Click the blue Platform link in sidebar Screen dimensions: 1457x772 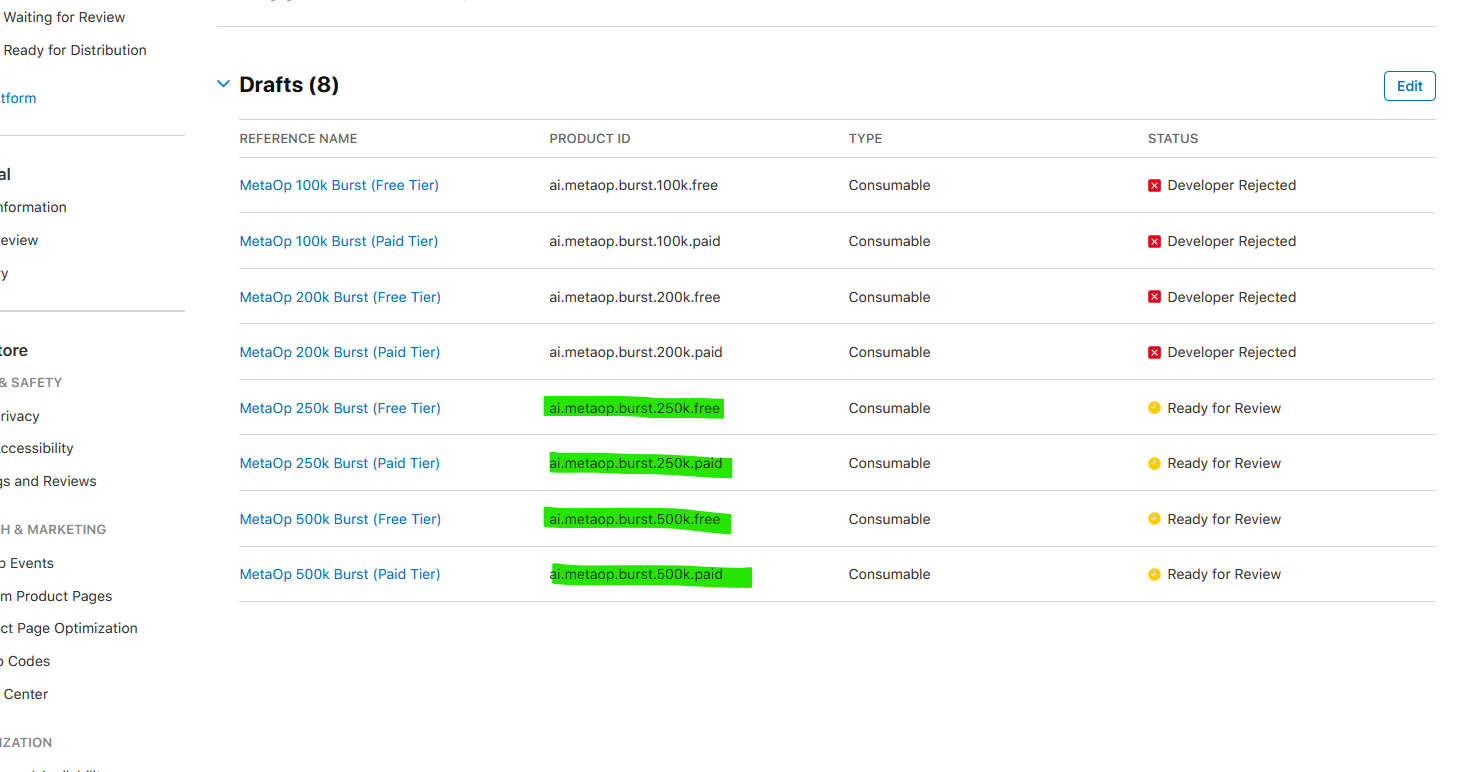pos(18,98)
